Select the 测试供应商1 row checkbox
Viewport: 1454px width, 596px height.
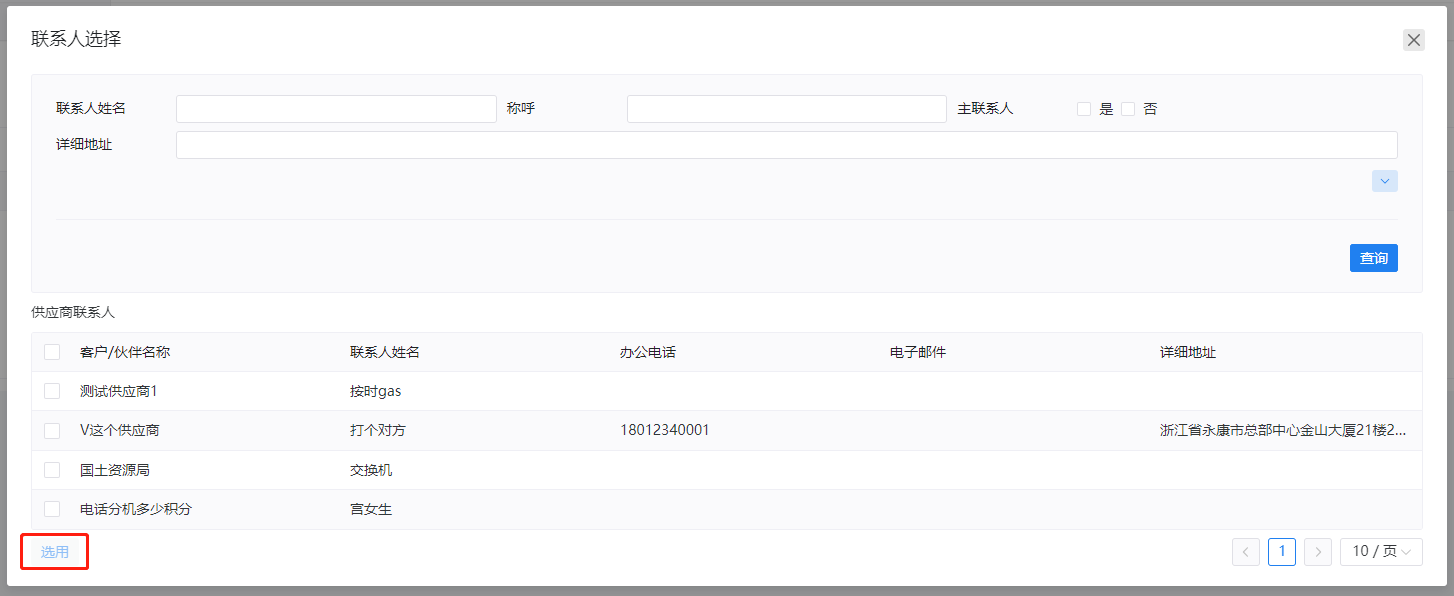pyautogui.click(x=52, y=391)
